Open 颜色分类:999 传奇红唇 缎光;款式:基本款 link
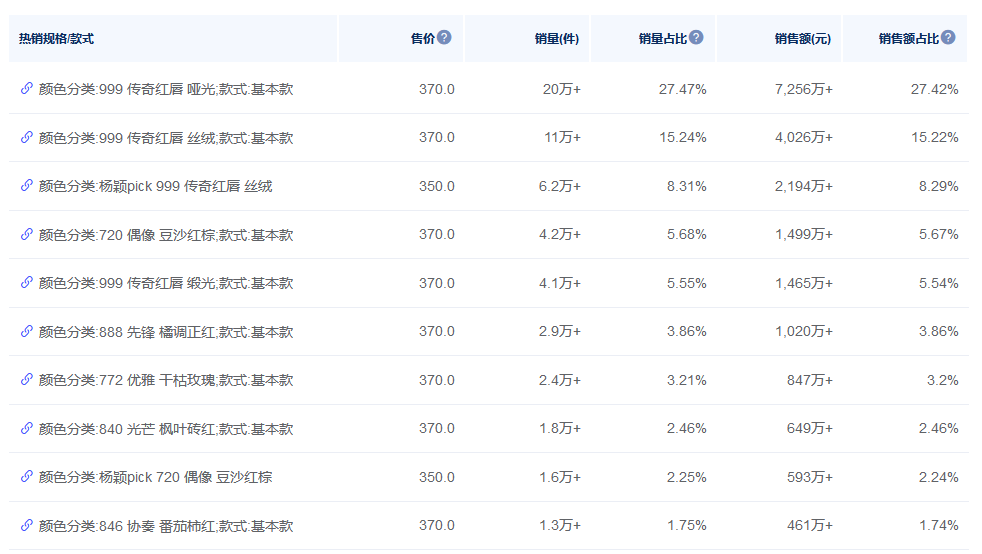 point(166,284)
